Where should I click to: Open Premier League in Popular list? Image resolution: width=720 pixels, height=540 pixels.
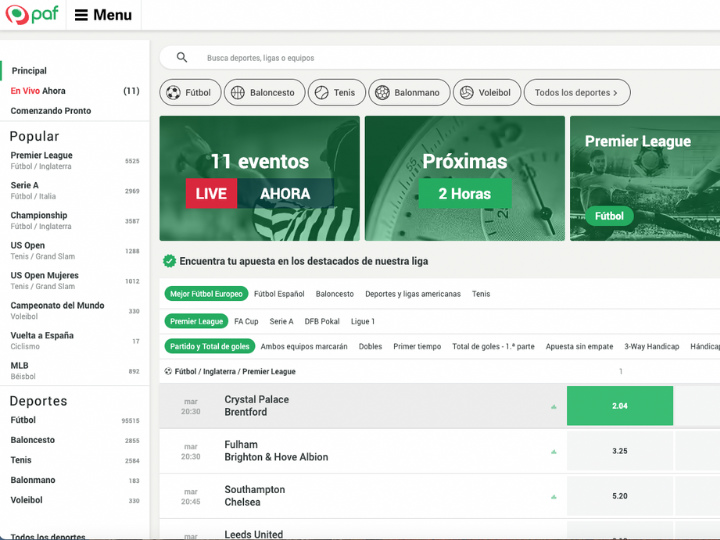click(74, 160)
